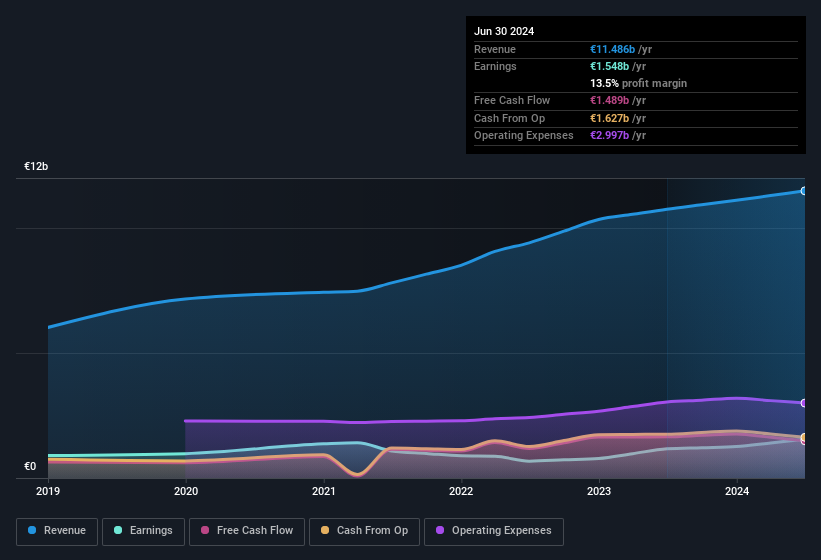Click the €1.489b free cash flow value
This screenshot has height=560, width=821.
pyautogui.click(x=609, y=100)
